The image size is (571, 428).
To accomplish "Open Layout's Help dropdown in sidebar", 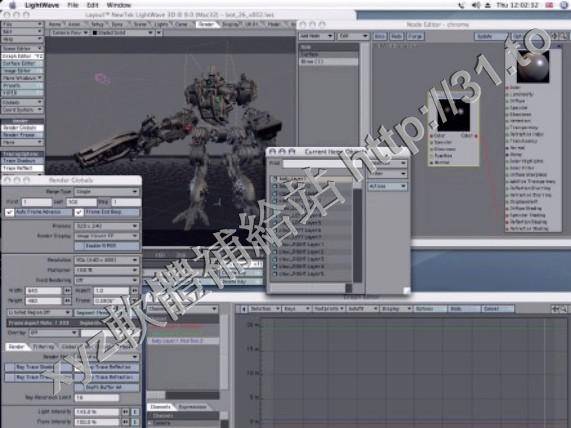I will pyautogui.click(x=22, y=39).
